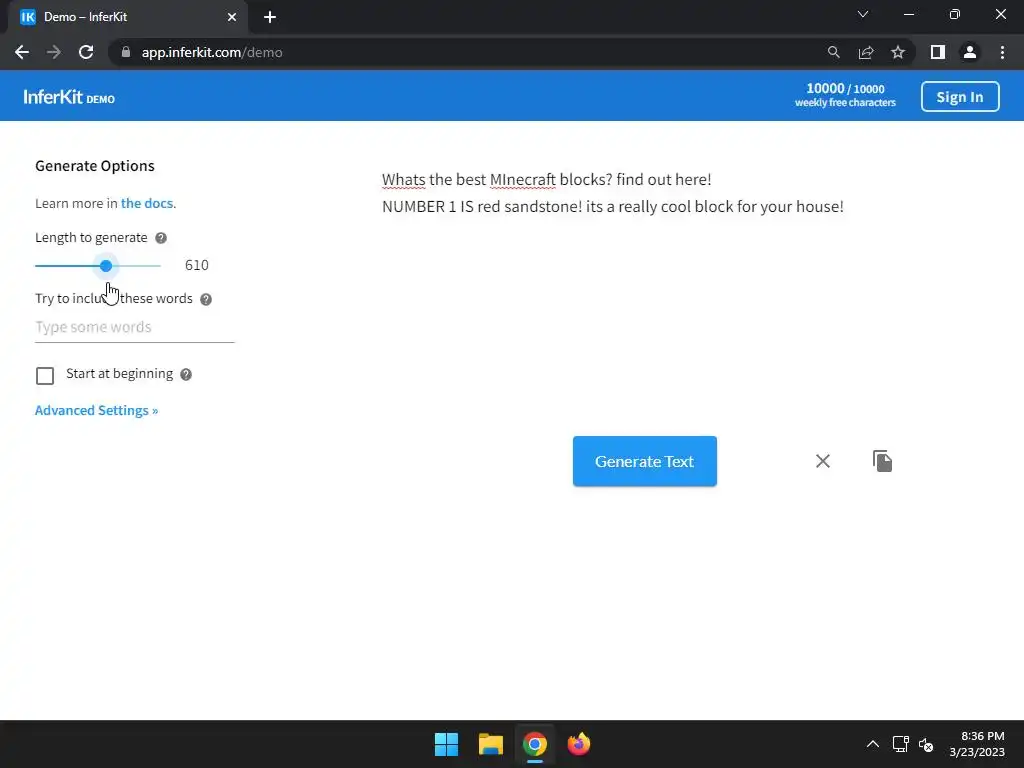Open network status tray icon

click(x=901, y=744)
